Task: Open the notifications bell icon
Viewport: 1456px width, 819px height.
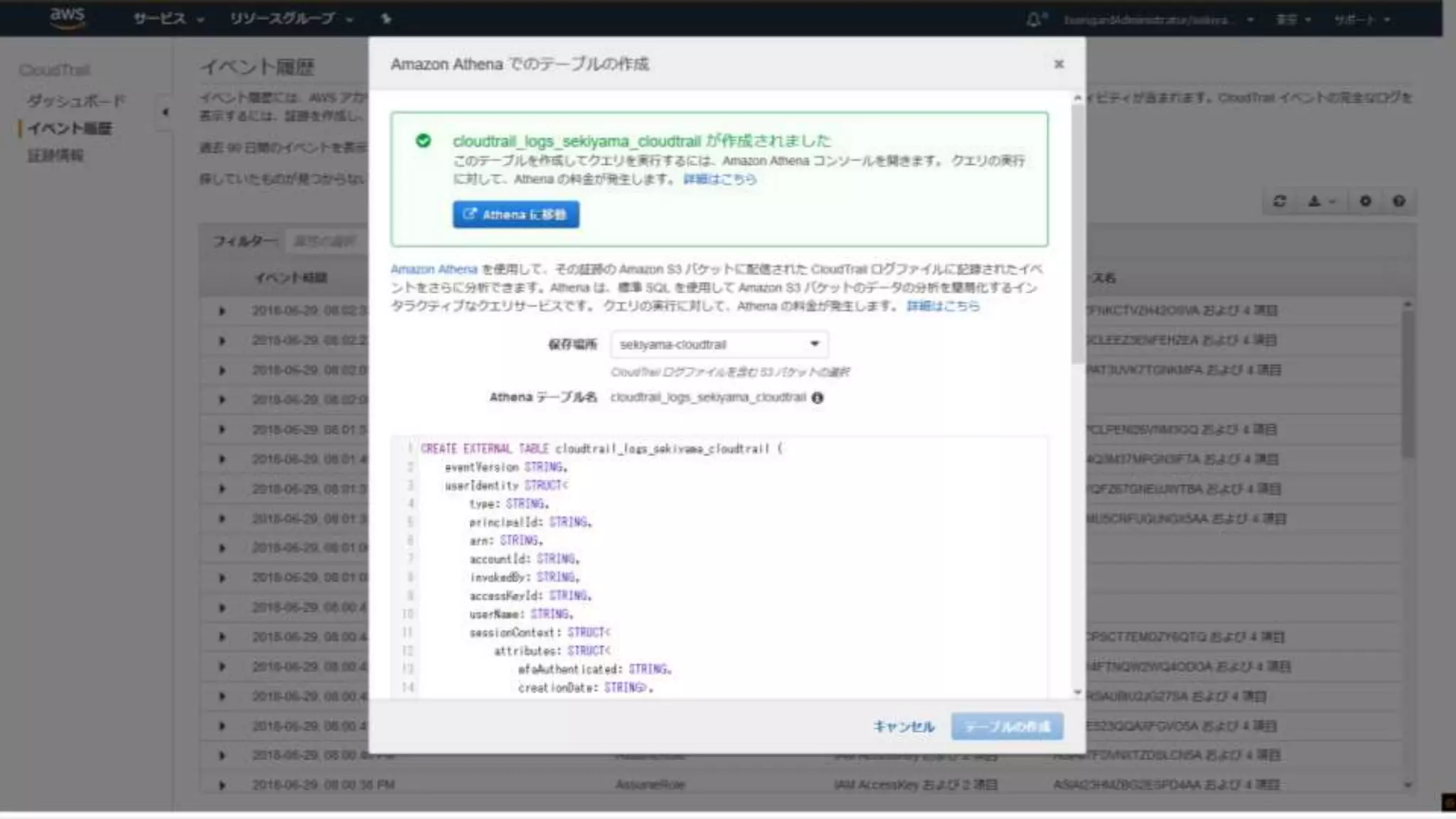Action: point(1034,19)
